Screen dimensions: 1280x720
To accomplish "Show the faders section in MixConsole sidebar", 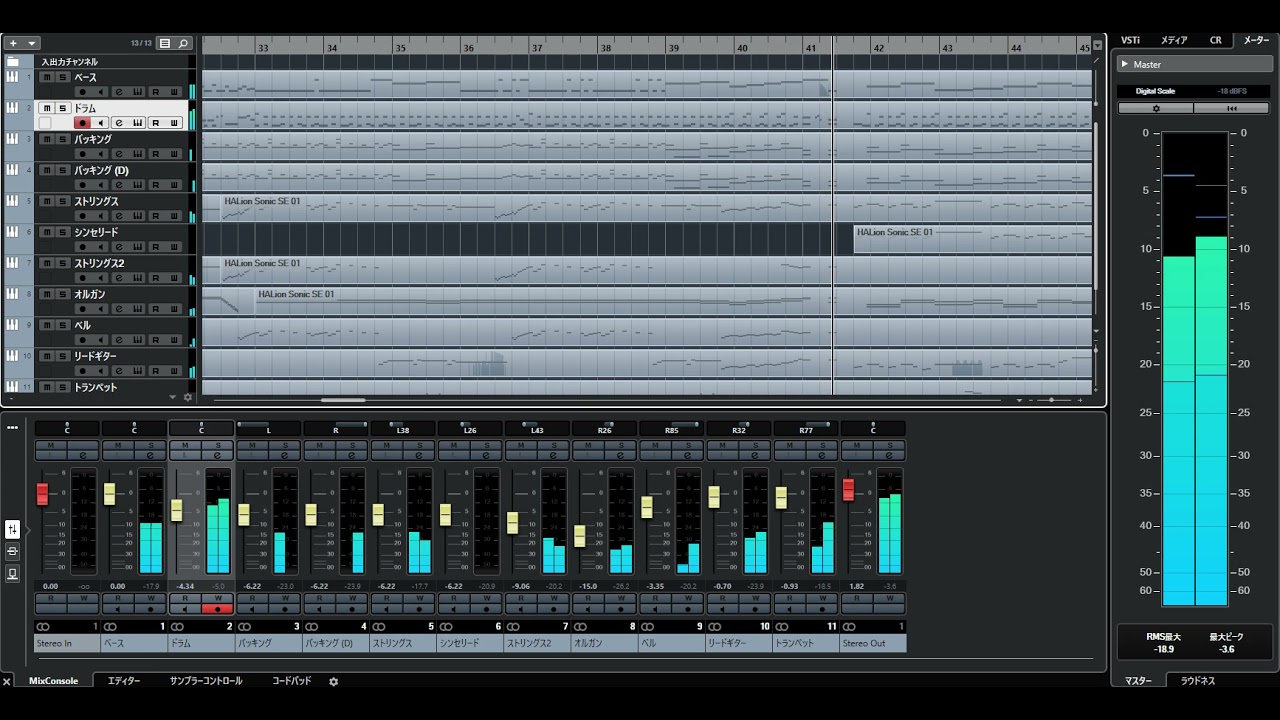I will pos(12,529).
